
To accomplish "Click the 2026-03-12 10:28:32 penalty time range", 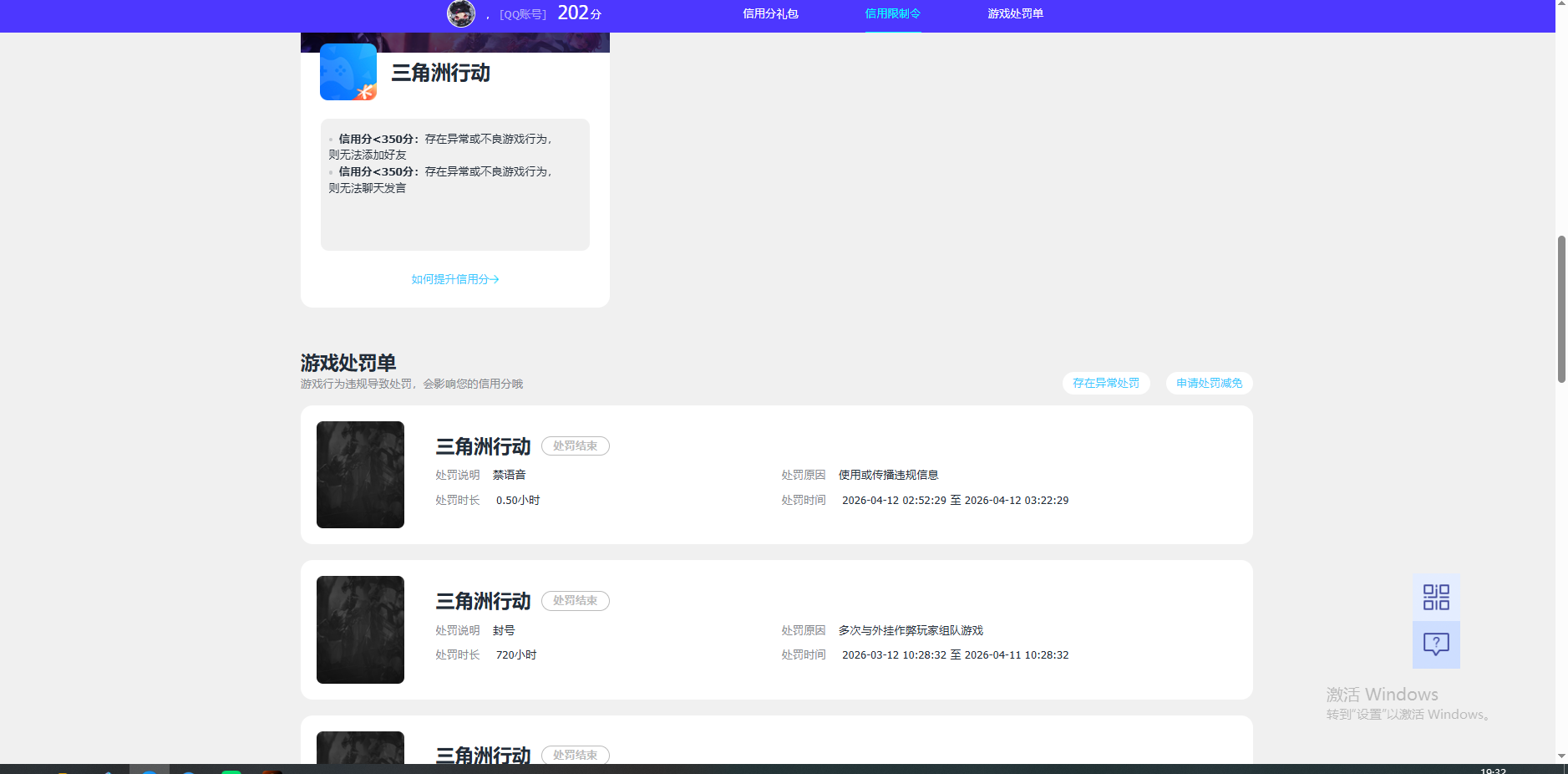I will pyautogui.click(x=956, y=655).
